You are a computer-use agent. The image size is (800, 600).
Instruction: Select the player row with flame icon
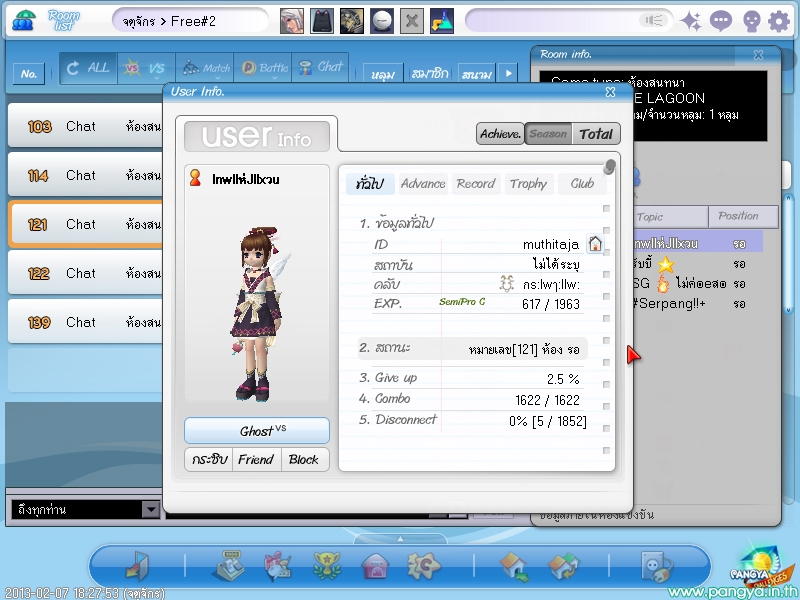[697, 284]
